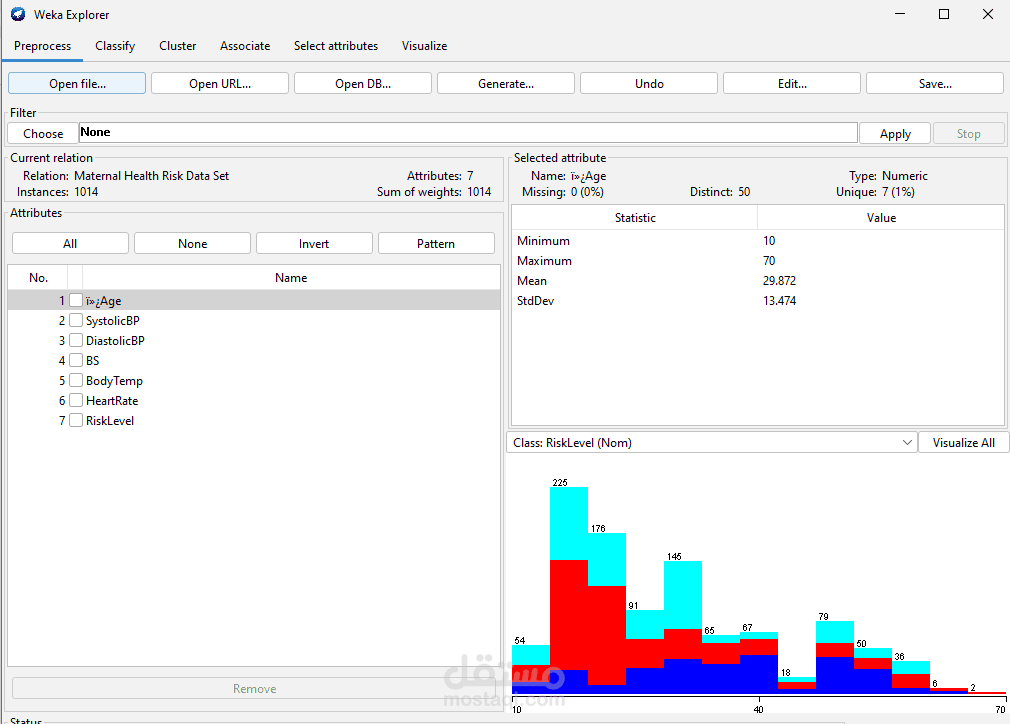Click the No. column header

pyautogui.click(x=38, y=278)
